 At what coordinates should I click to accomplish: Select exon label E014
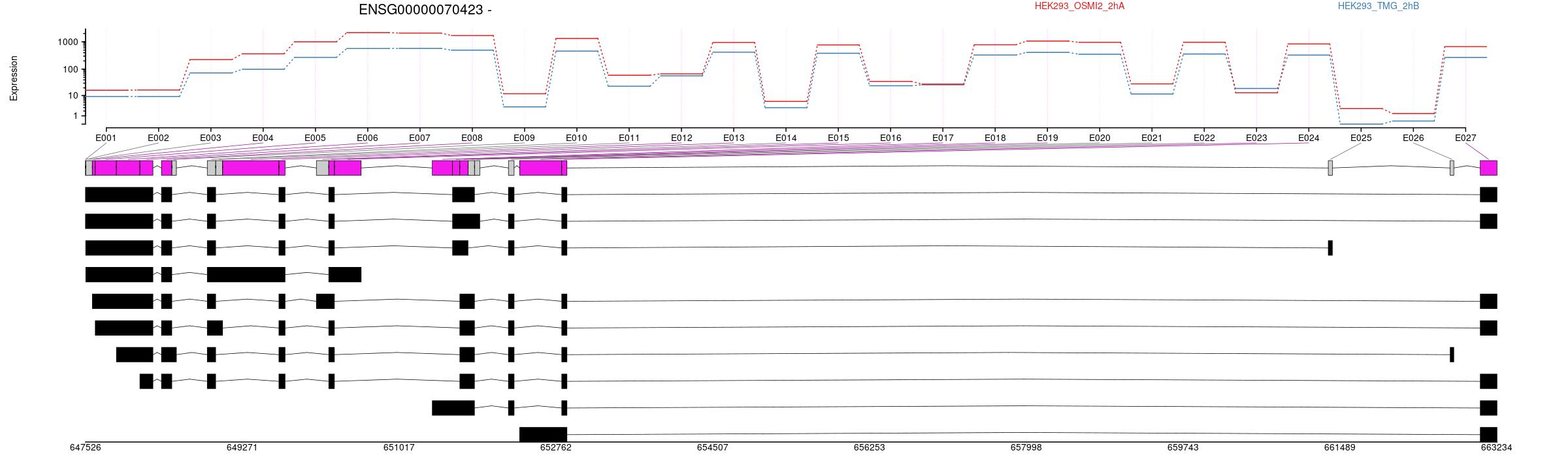coord(786,138)
